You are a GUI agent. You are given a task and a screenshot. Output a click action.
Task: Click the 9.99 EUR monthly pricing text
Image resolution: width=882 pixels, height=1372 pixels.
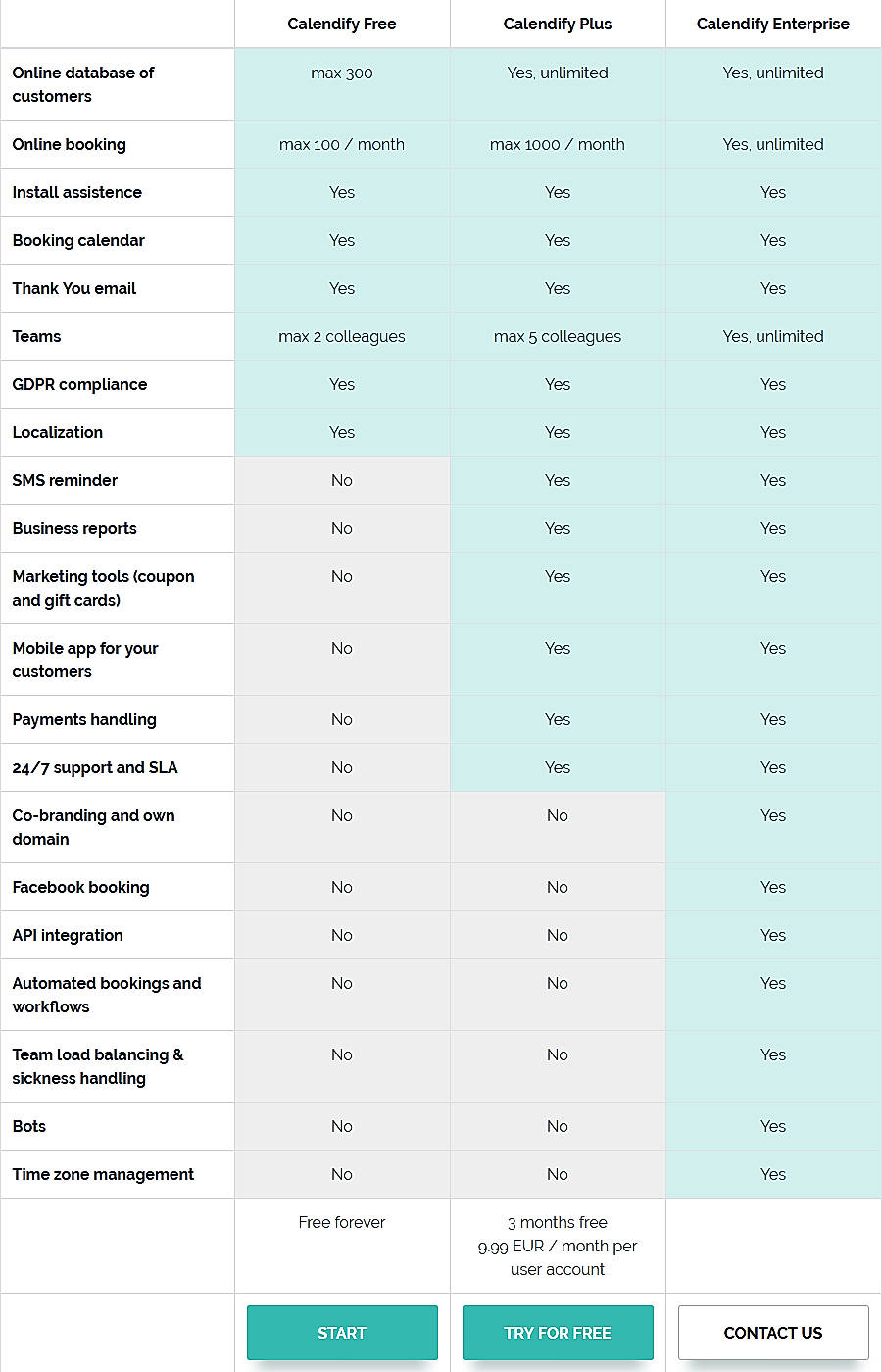pos(557,1246)
